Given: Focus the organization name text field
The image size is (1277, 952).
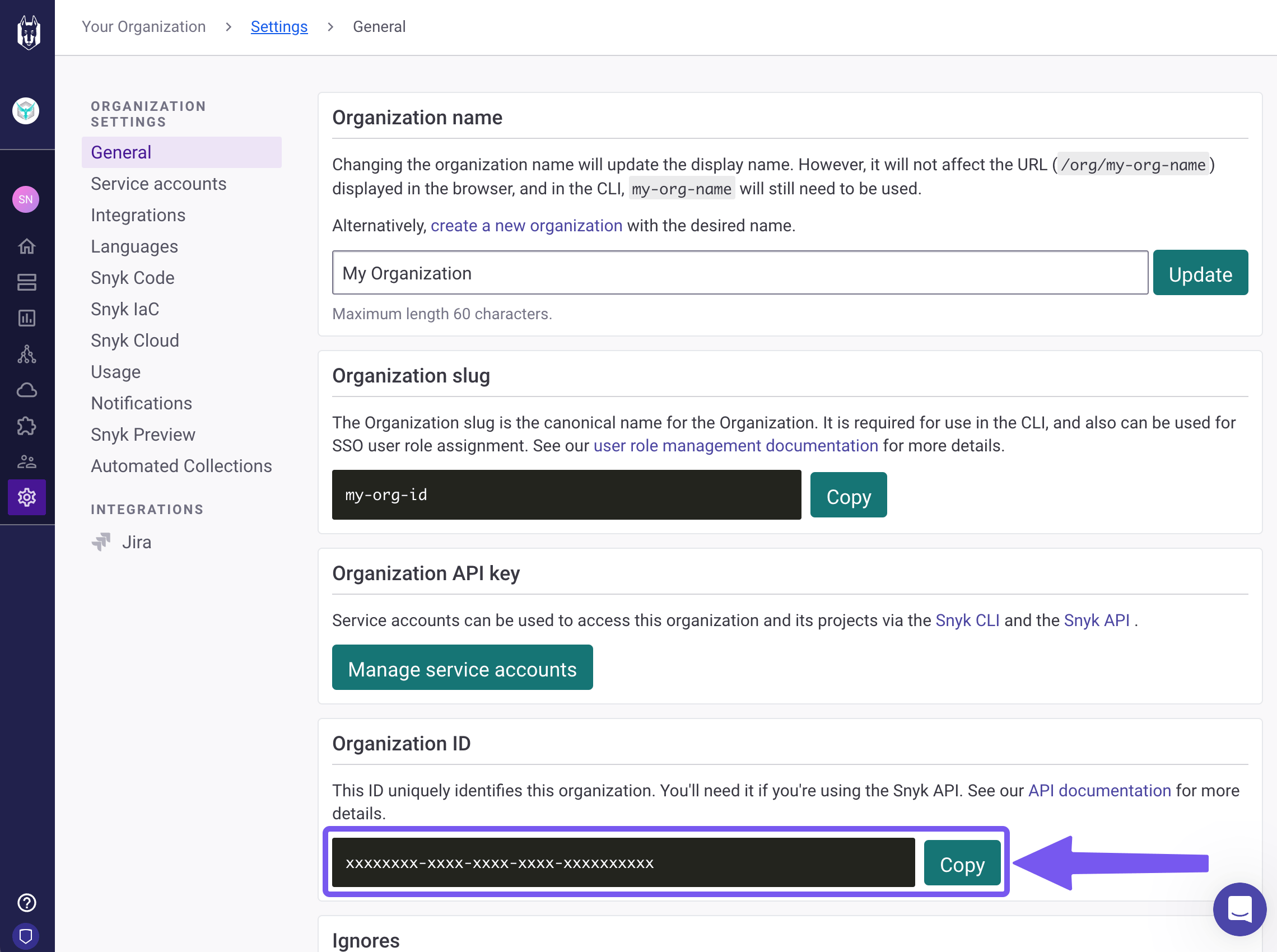Looking at the screenshot, I should tap(739, 273).
